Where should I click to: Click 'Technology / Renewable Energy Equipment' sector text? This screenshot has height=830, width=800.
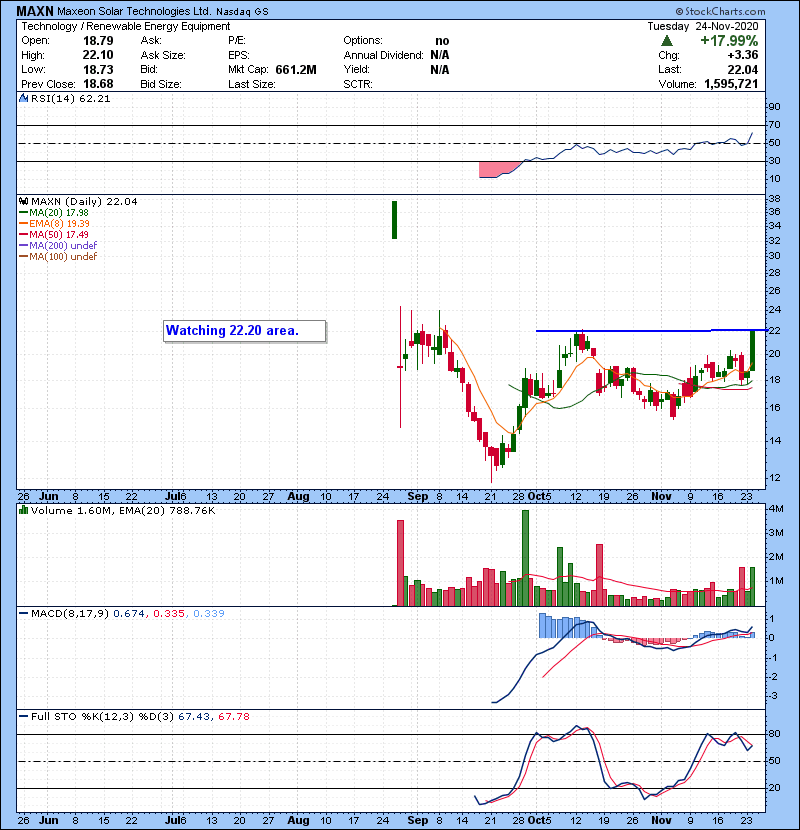(125, 26)
